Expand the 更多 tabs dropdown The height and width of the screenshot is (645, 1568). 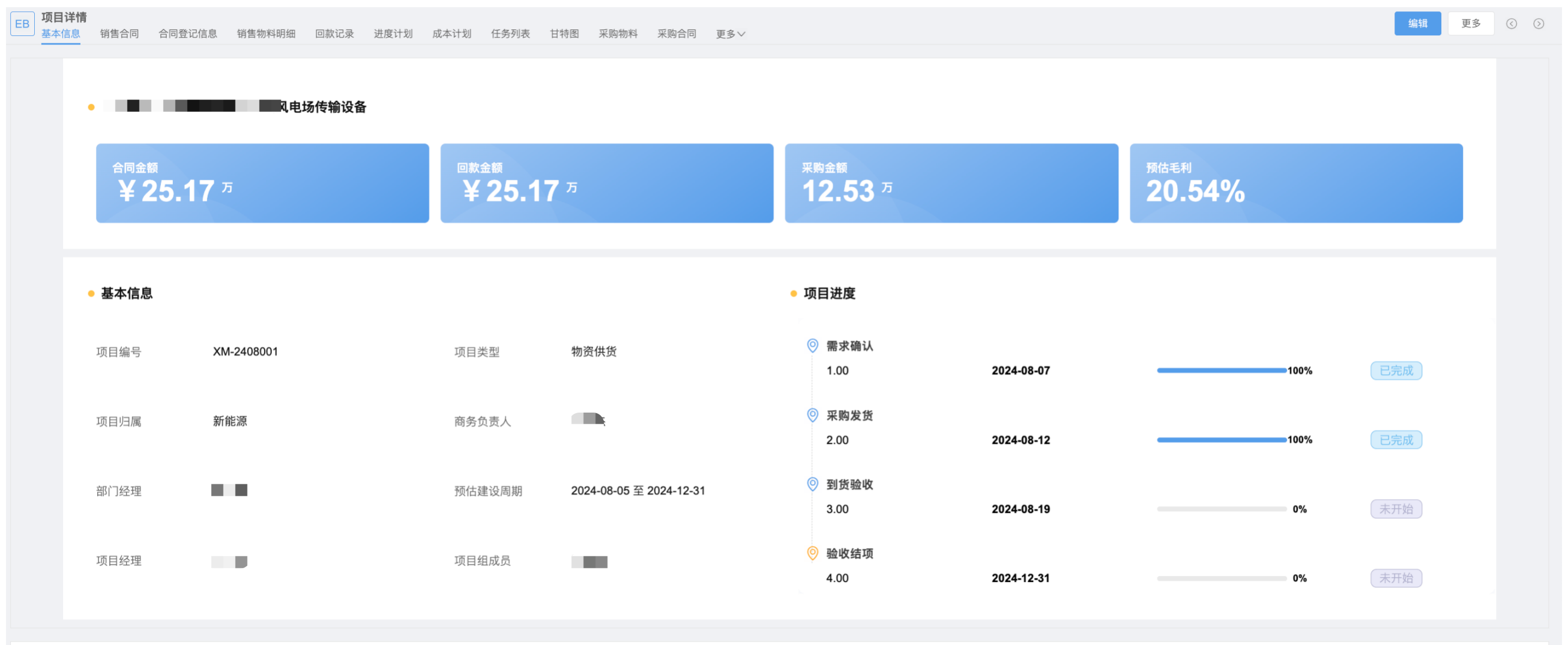pyautogui.click(x=731, y=34)
